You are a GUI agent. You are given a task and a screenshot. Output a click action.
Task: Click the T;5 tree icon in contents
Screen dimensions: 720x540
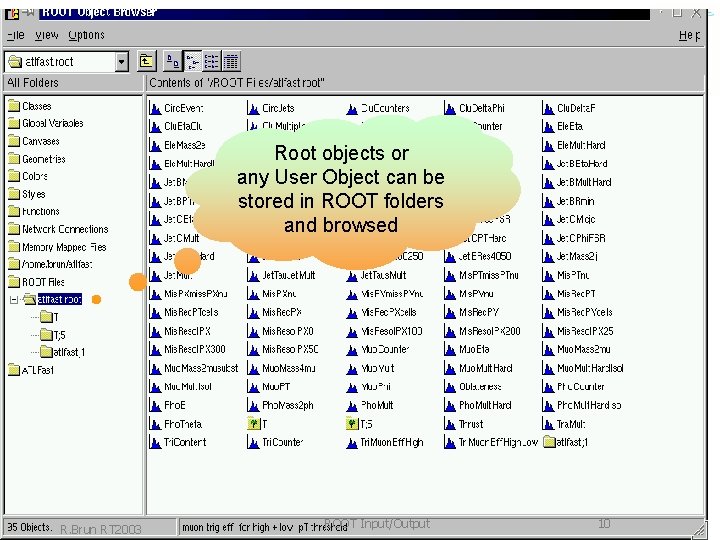[352, 423]
